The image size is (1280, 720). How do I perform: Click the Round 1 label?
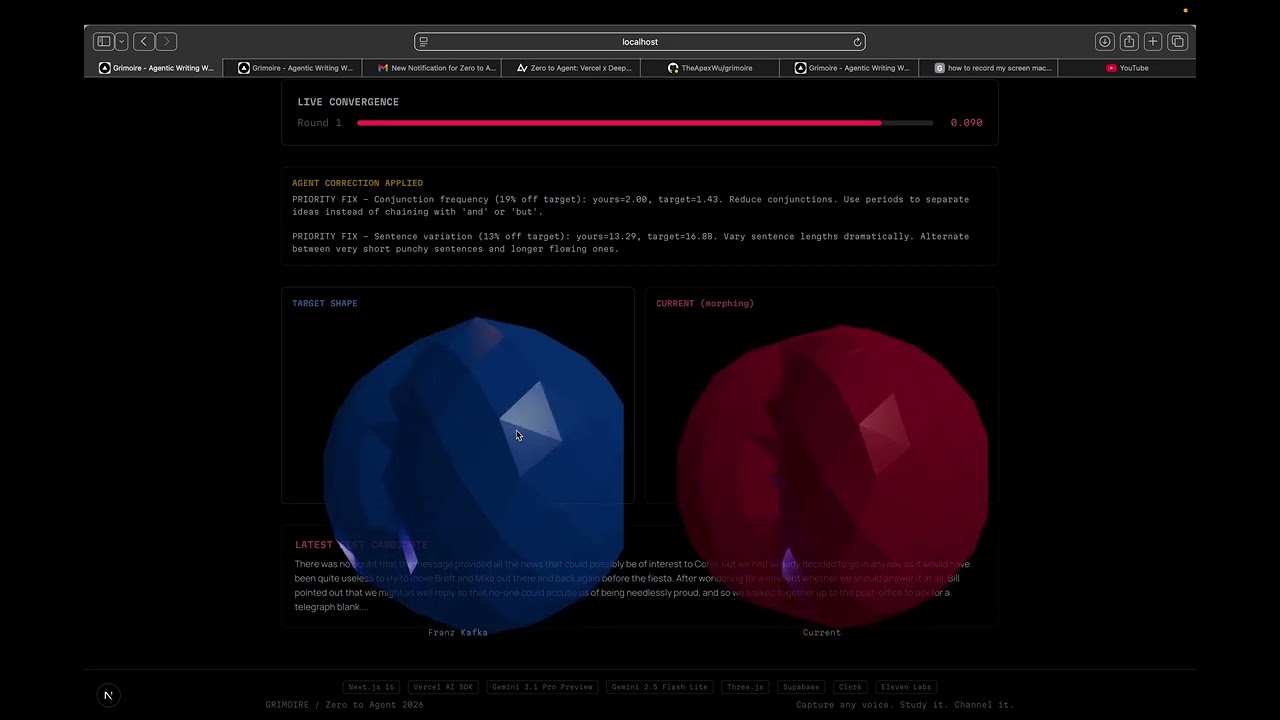coord(319,123)
